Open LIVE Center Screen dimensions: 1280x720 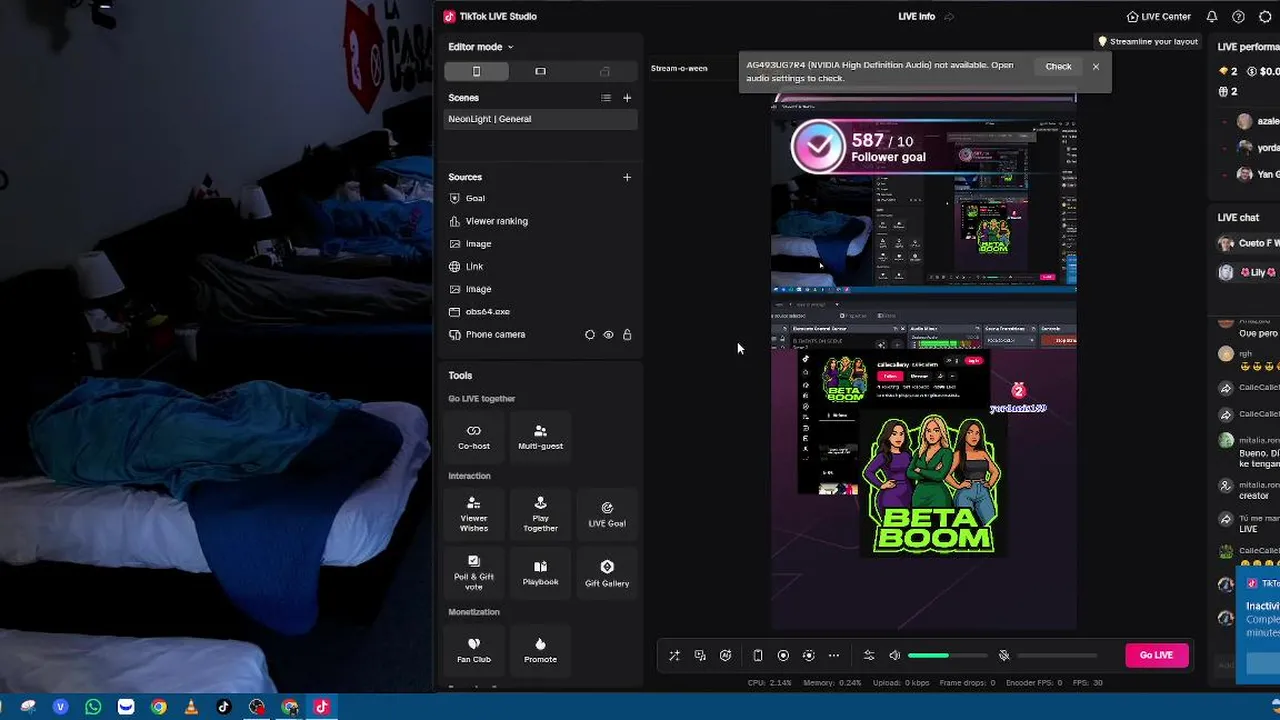click(x=1158, y=16)
